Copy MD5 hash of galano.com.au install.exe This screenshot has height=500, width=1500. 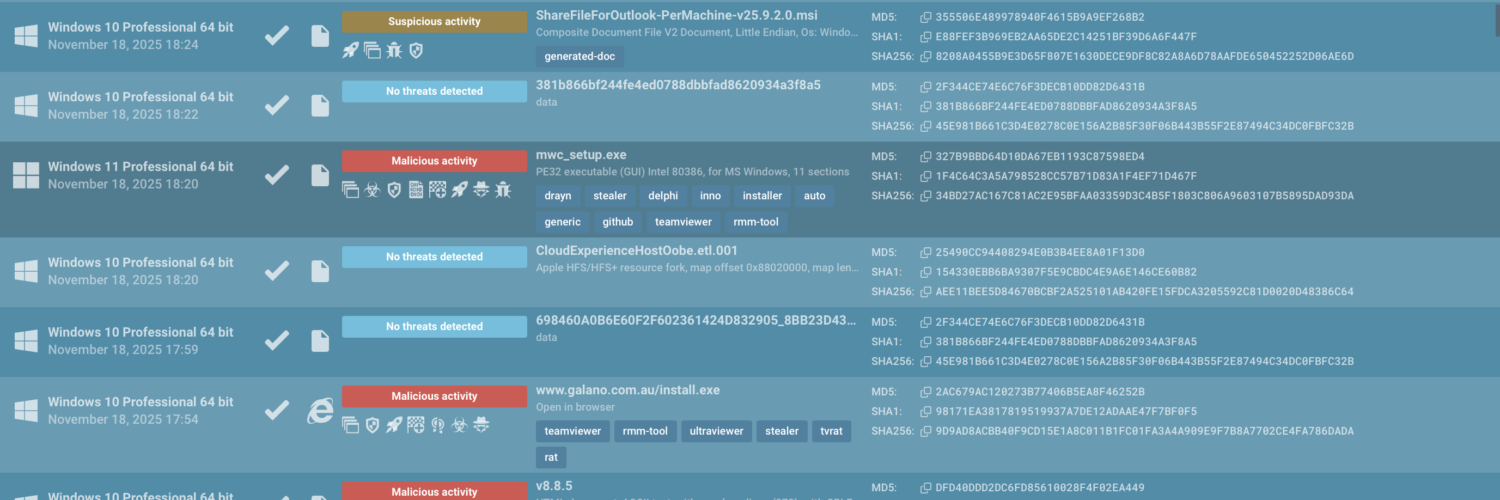(x=925, y=392)
